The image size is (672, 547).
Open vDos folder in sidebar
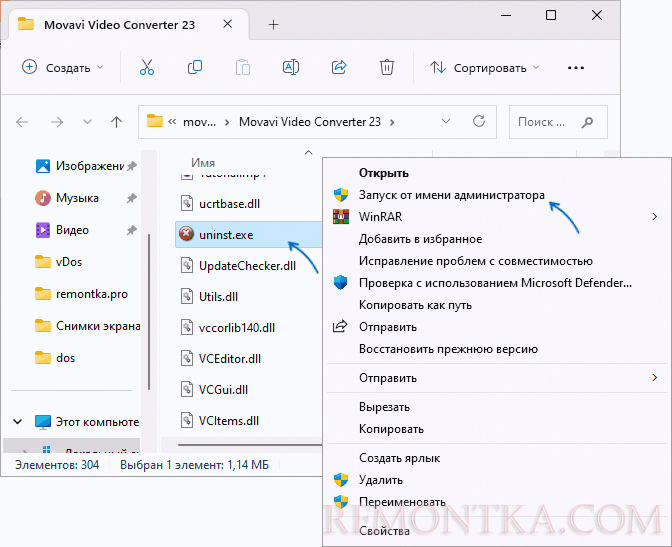coord(58,262)
